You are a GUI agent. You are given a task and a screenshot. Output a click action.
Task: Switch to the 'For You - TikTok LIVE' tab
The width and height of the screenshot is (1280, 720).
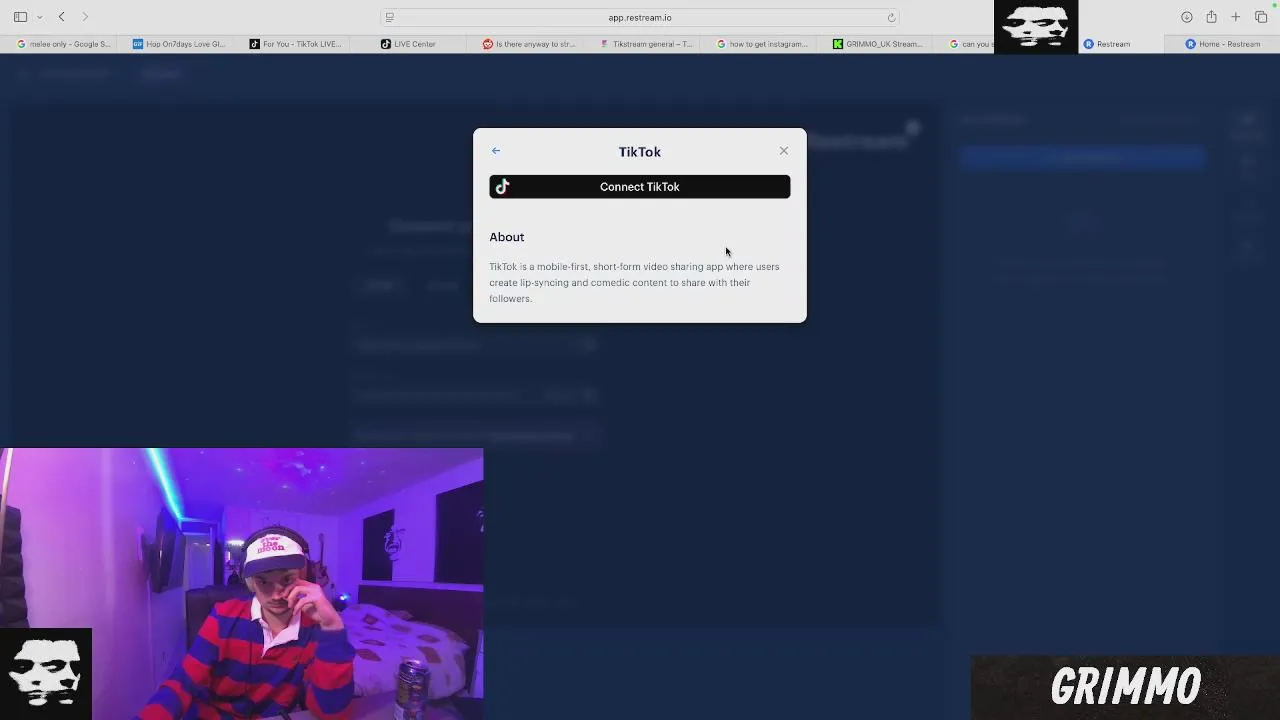295,44
